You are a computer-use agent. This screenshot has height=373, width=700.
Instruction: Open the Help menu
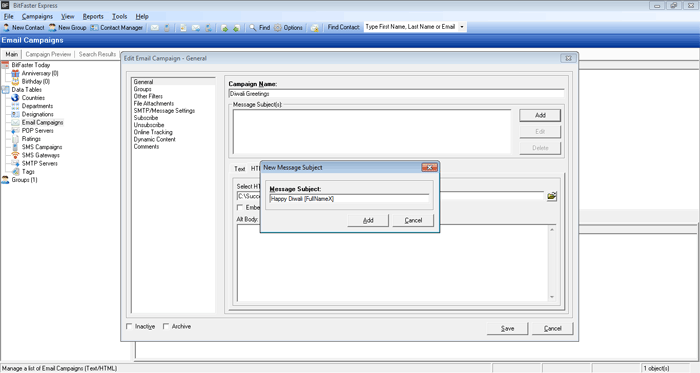click(x=142, y=17)
